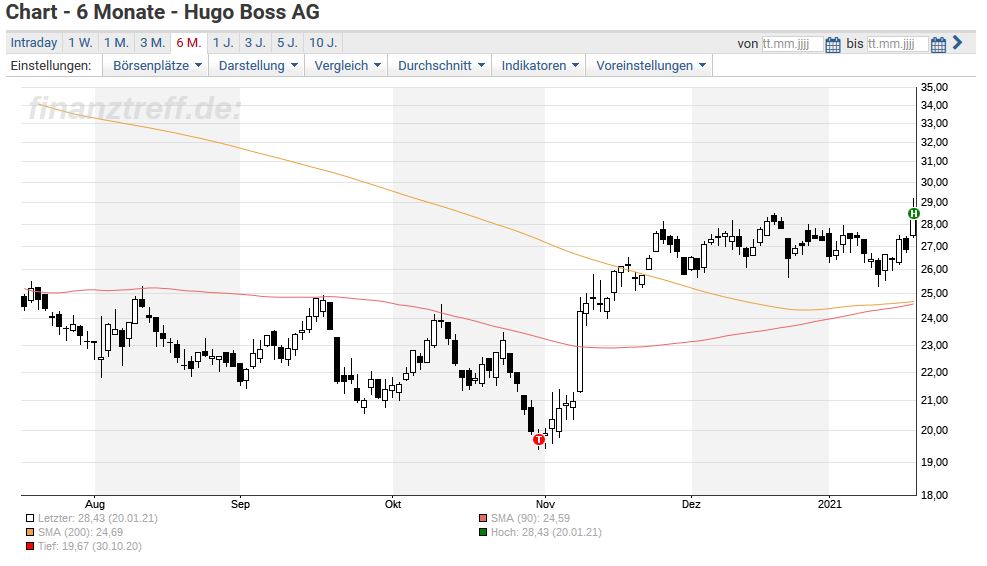The image size is (987, 566).
Task: Select the 1 W. time range tab
Action: 81,43
